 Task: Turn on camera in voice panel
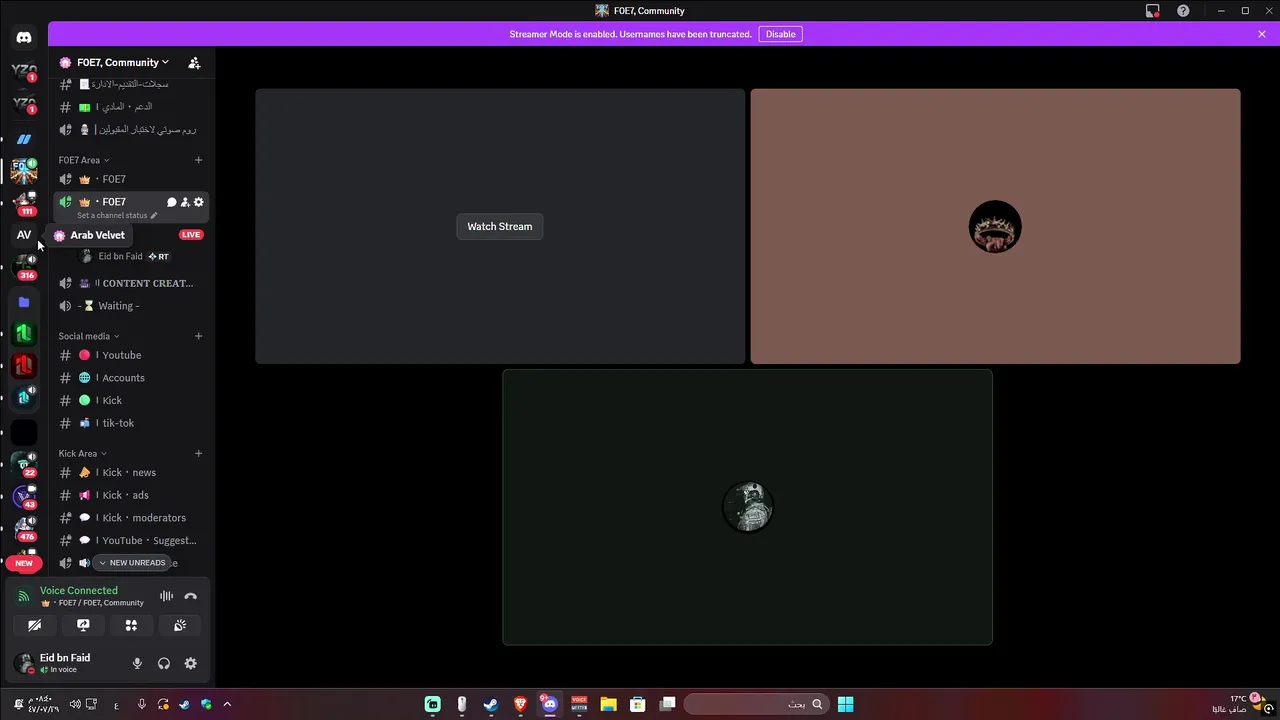(35, 625)
